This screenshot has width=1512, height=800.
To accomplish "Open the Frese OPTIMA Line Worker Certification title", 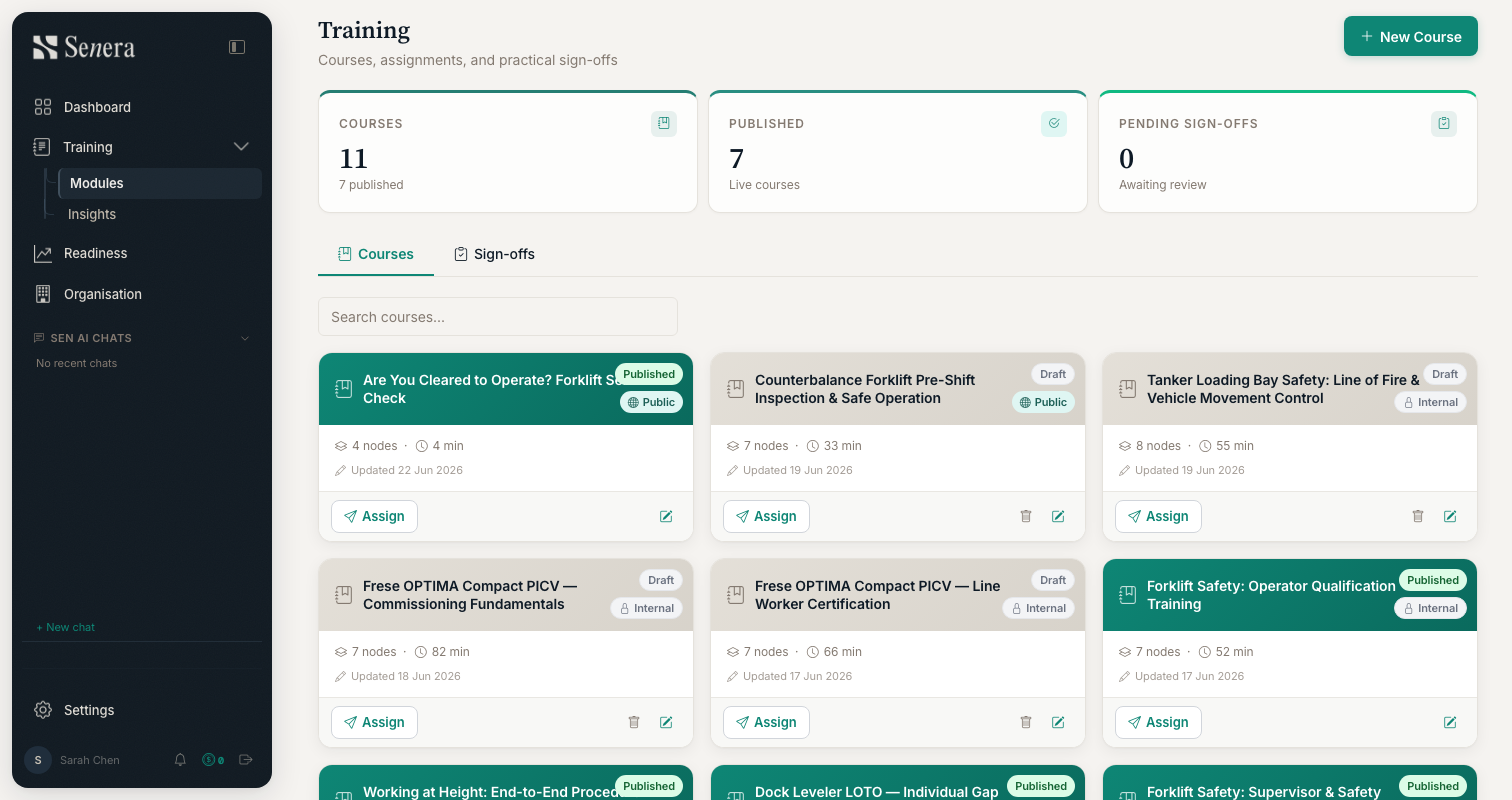I will click(878, 595).
